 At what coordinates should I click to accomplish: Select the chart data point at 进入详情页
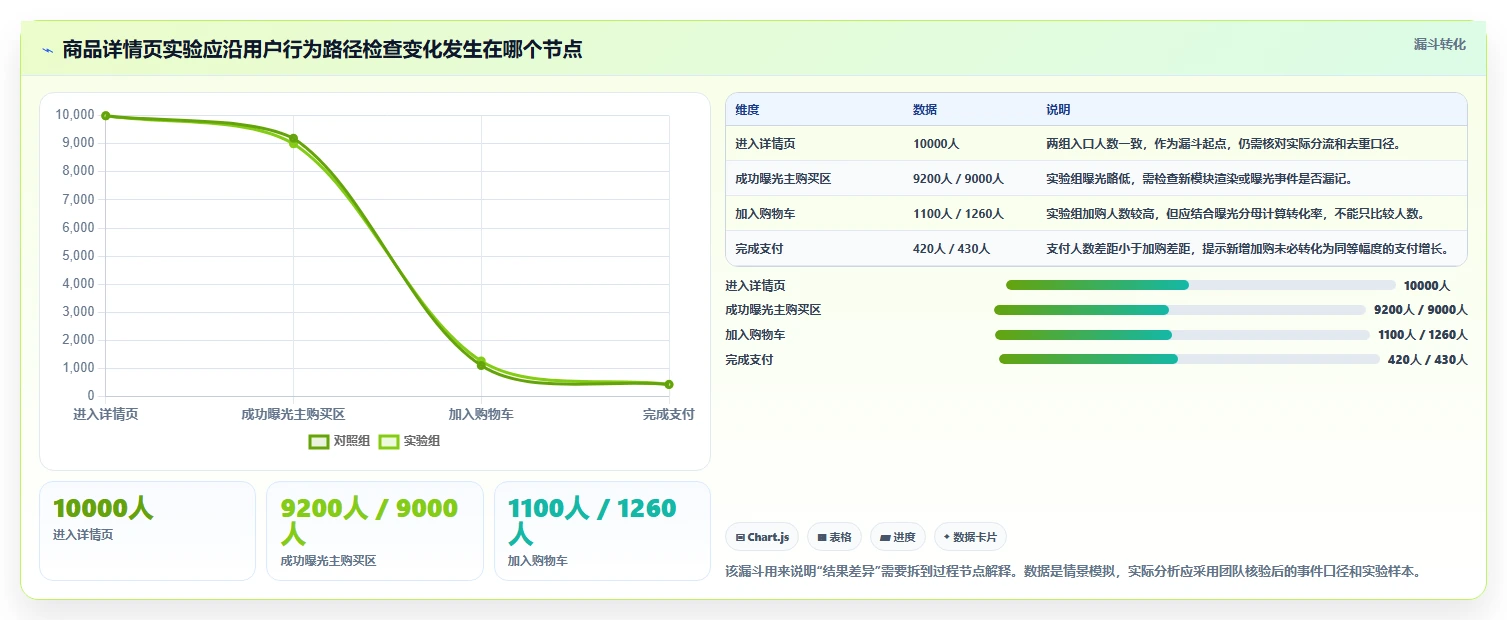[106, 116]
